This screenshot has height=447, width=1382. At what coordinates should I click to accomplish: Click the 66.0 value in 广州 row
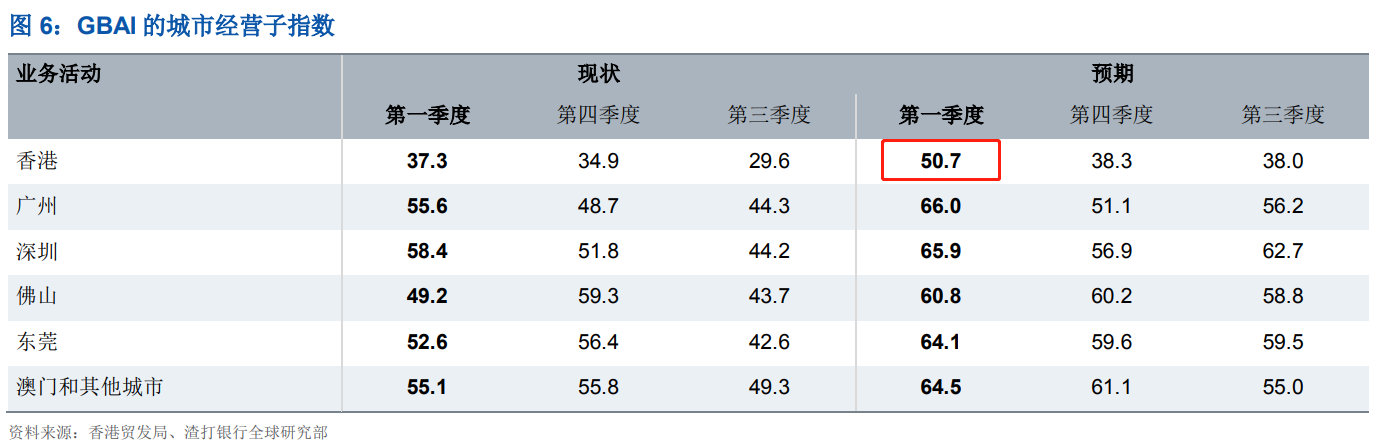940,206
